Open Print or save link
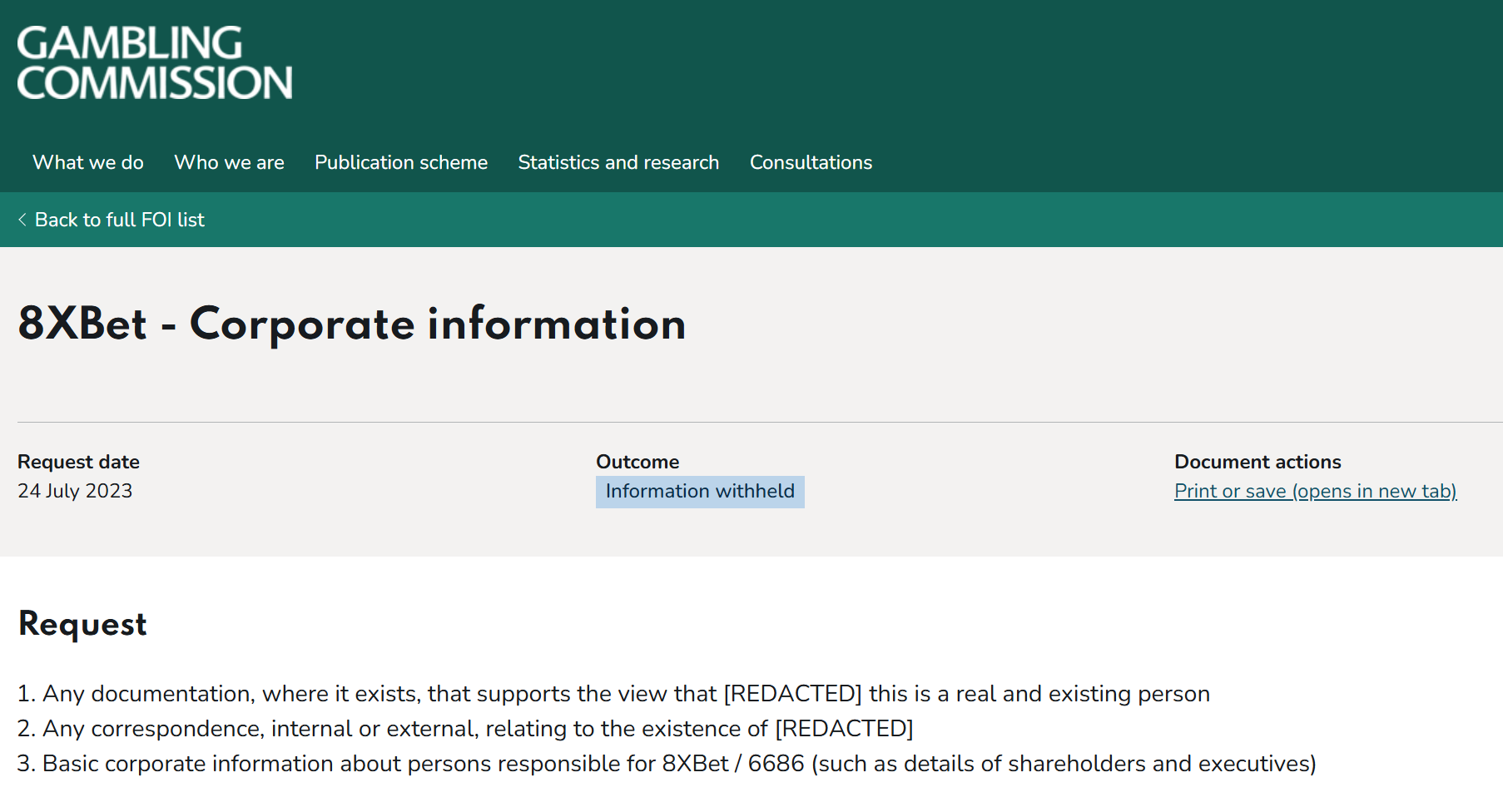1503x812 pixels. point(1315,491)
